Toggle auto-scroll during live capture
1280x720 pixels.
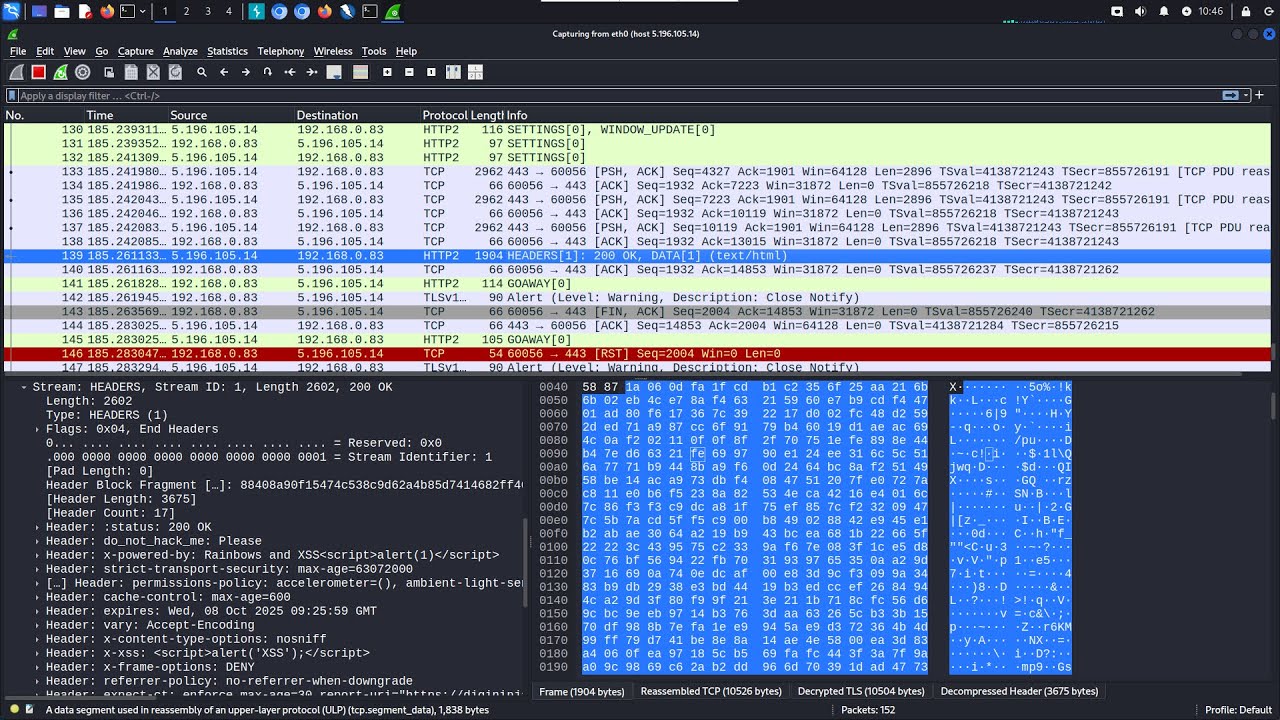[334, 72]
